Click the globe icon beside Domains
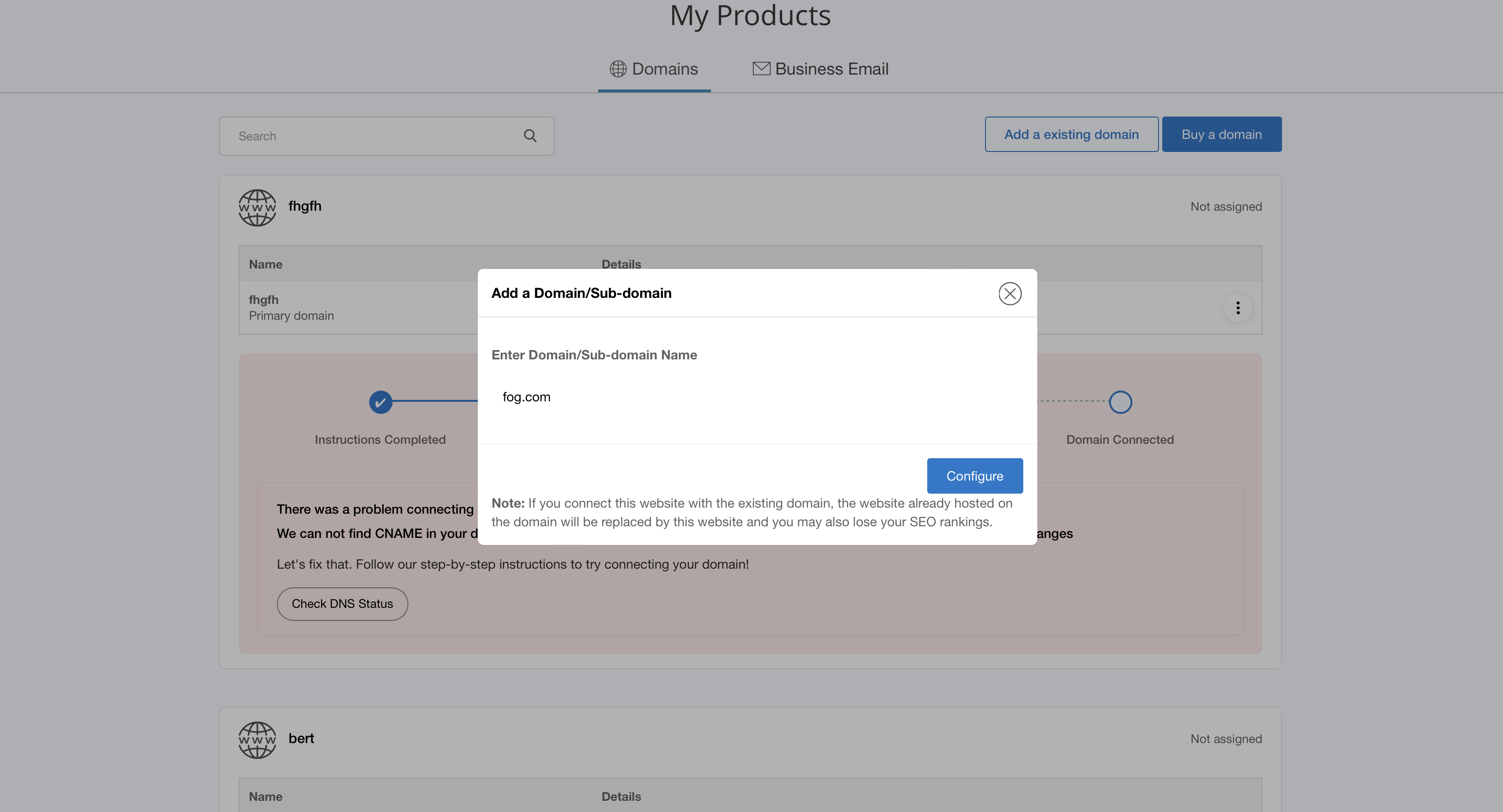 coord(618,69)
